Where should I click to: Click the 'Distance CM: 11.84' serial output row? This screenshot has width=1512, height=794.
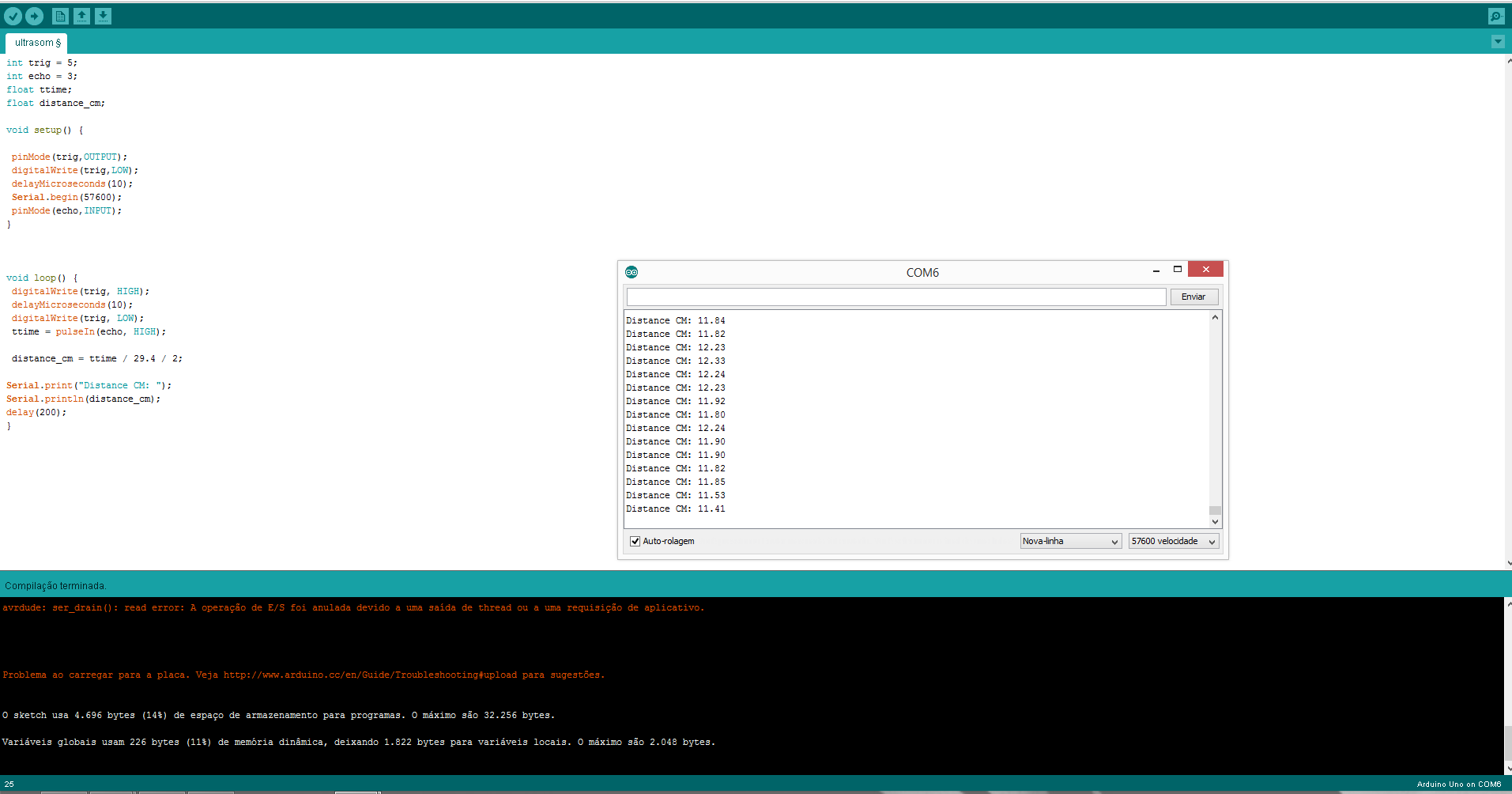click(676, 321)
